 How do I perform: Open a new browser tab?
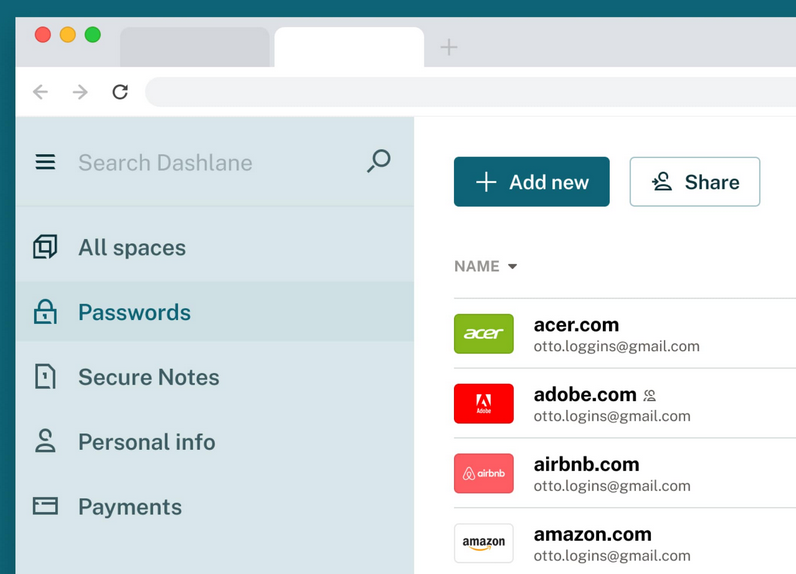(449, 47)
